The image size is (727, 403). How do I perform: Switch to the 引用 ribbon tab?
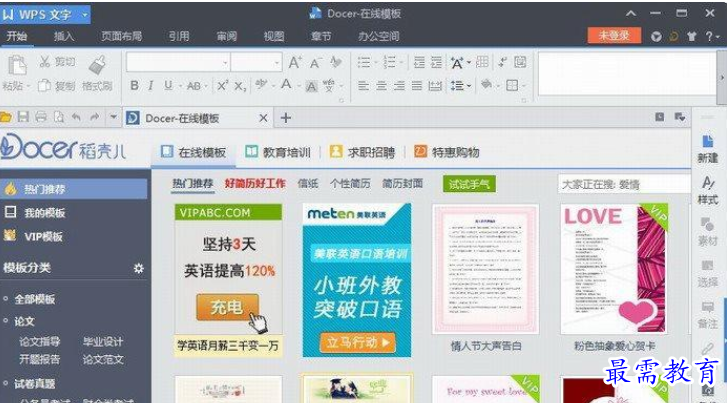(x=179, y=36)
